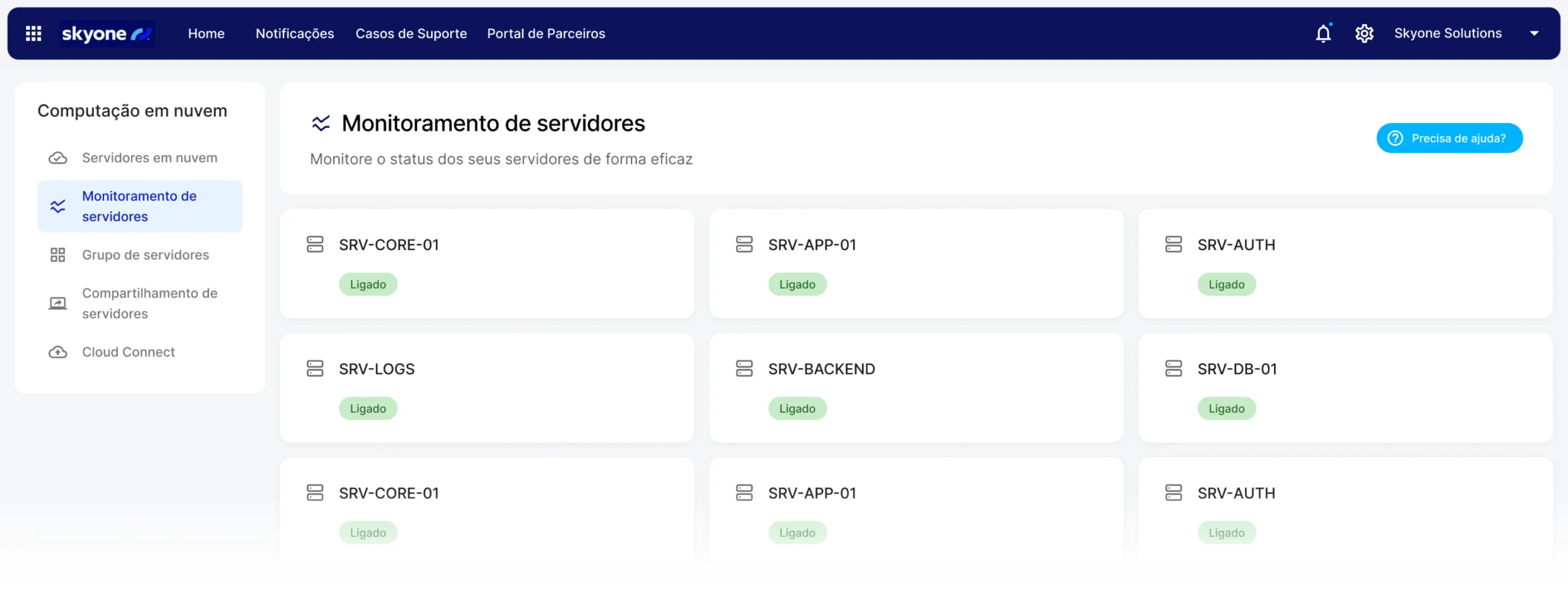Click the share icon for Compartilhamento de servidores
The width and height of the screenshot is (1568, 609).
pyautogui.click(x=58, y=303)
